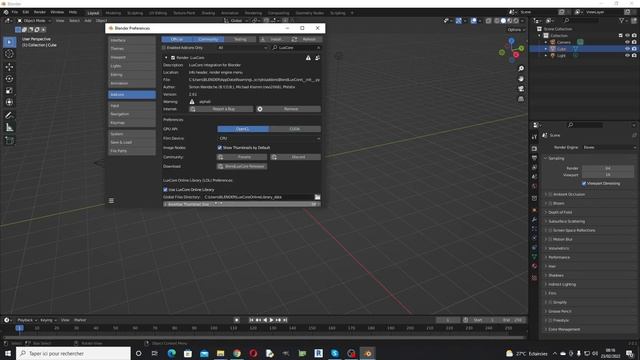
Task: Open the Texture properties tab icon
Action: 534,278
